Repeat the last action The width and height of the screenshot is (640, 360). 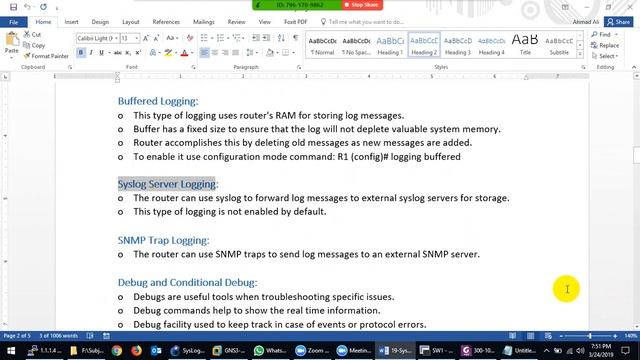[43, 7]
